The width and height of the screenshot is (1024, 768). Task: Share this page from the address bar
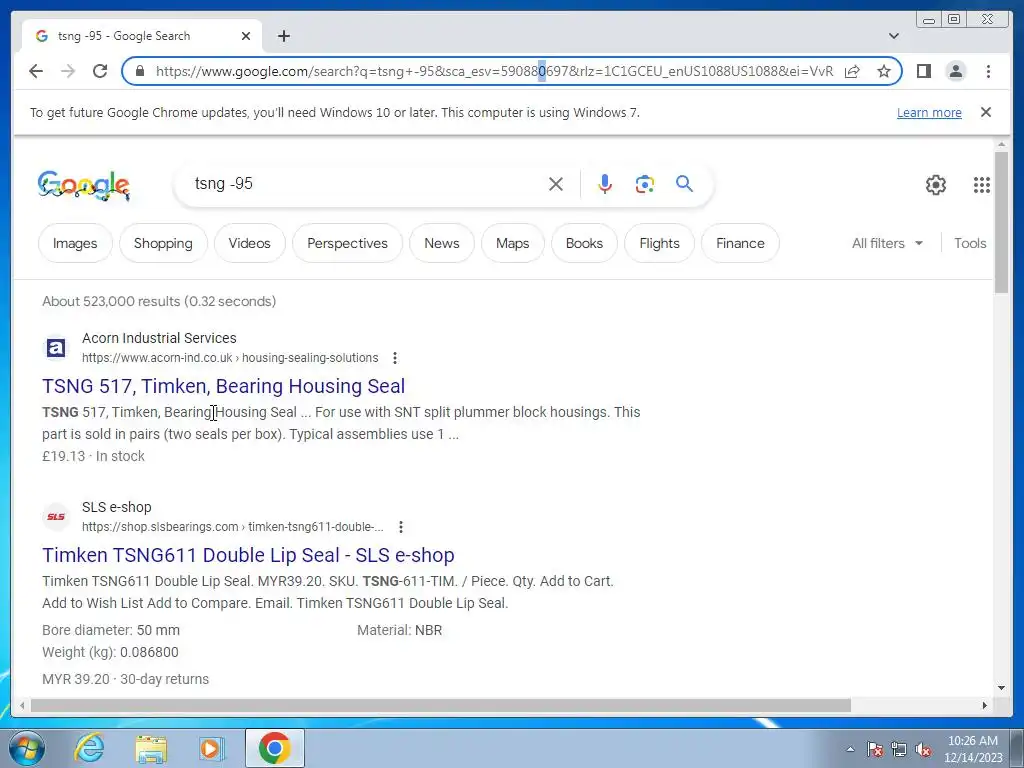click(x=852, y=71)
